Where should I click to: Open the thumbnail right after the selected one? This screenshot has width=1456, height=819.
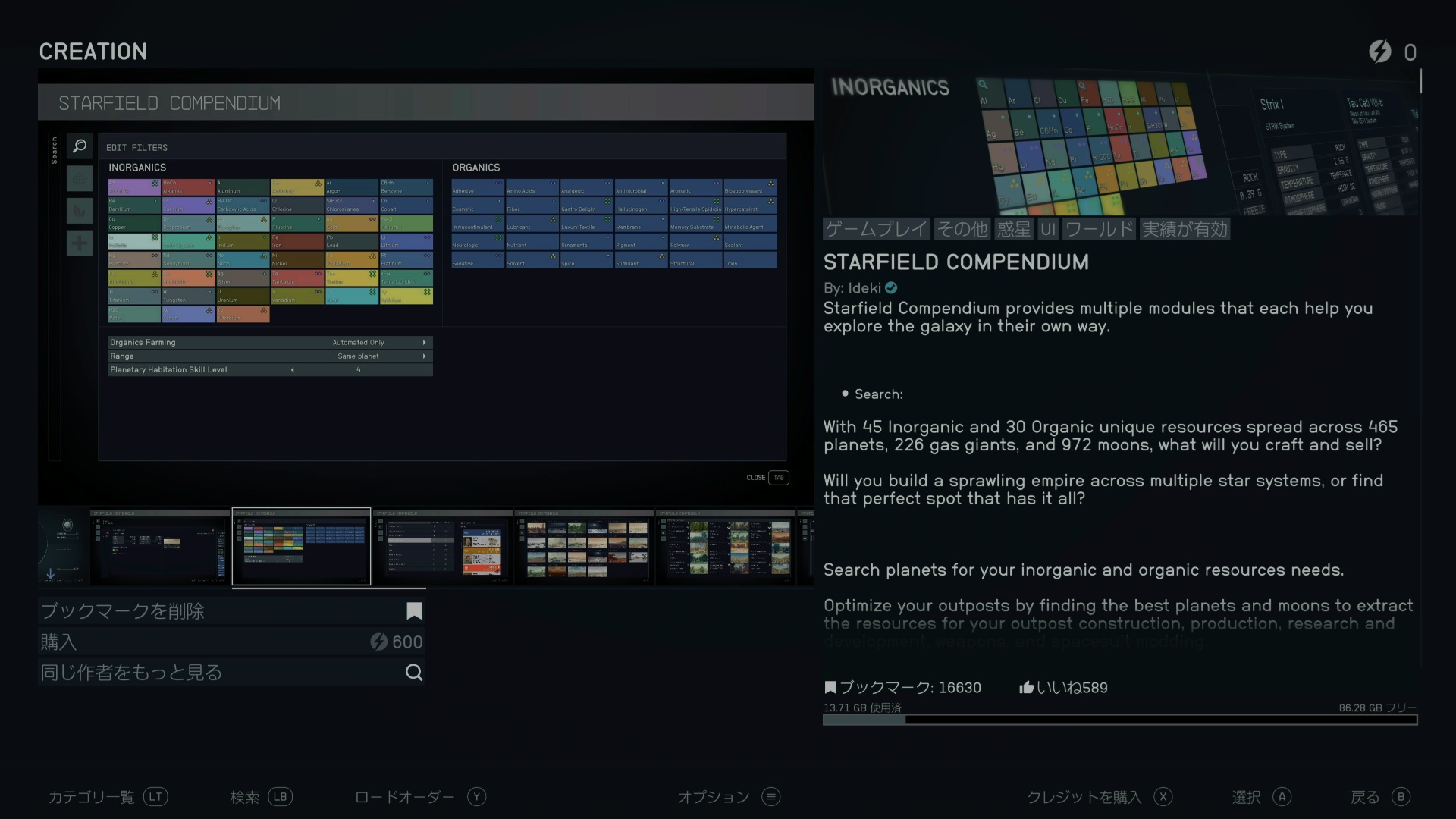(443, 547)
